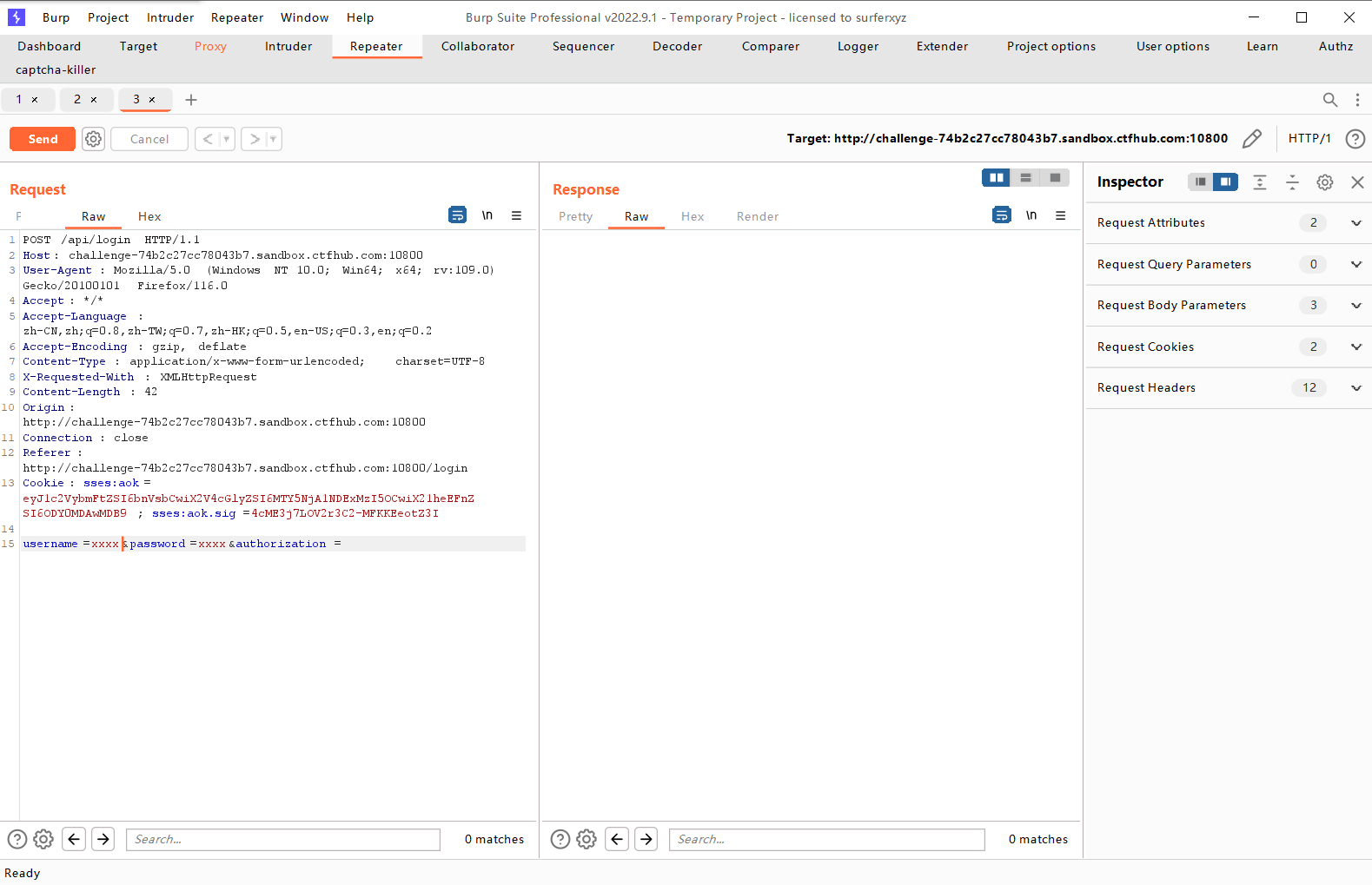The image size is (1372, 885).
Task: Switch to side-by-side request/response layout
Action: point(997,178)
